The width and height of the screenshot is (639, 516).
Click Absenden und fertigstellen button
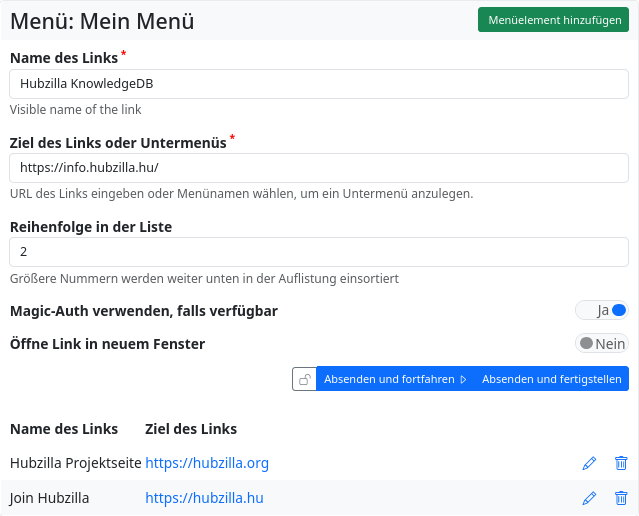552,379
